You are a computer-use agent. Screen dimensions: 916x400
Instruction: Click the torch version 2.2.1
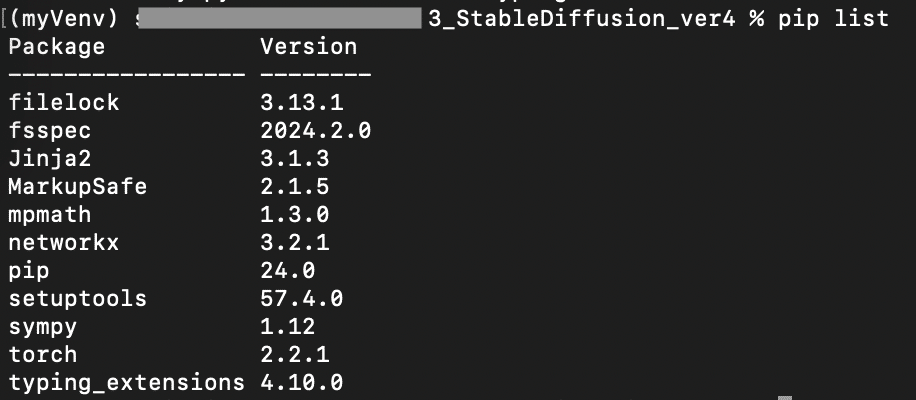295,354
